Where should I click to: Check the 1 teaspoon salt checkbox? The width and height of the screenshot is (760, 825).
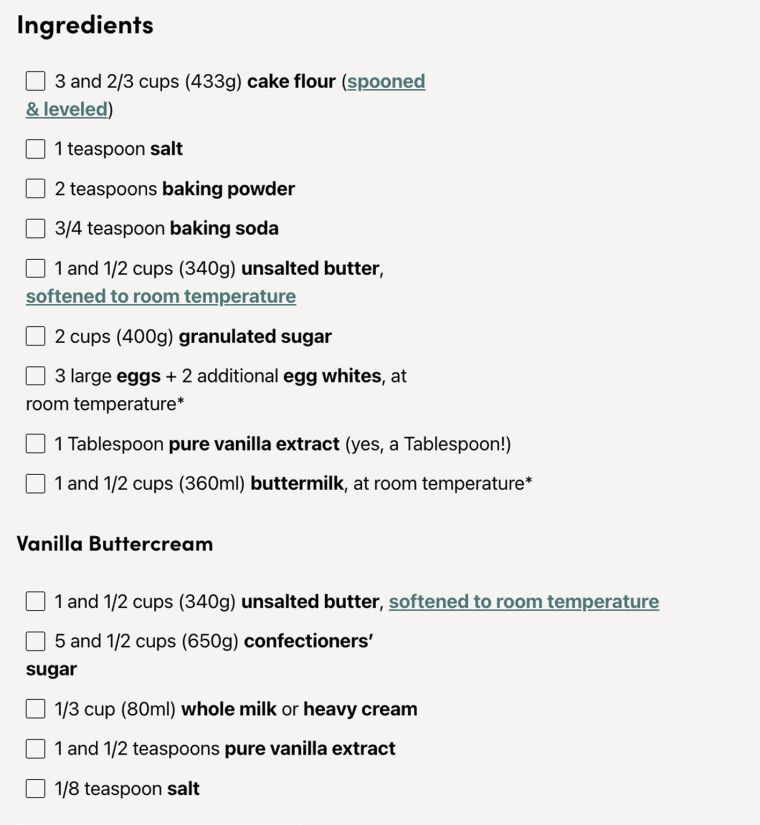click(x=35, y=148)
